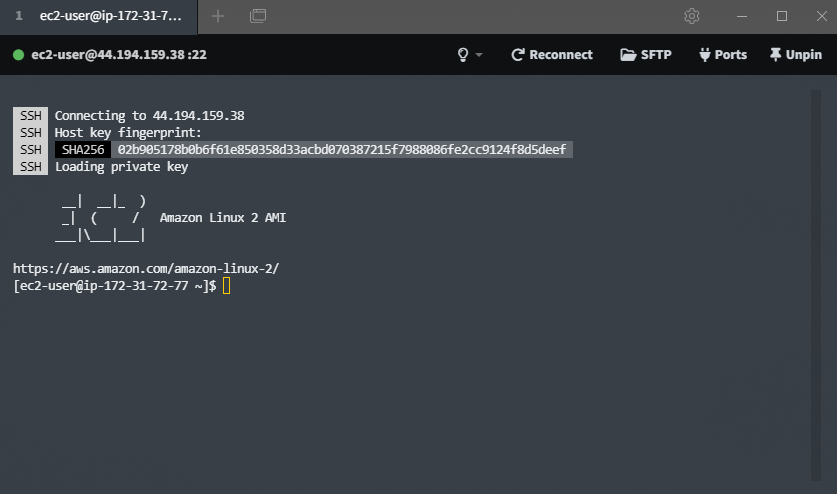
Task: Open Settings via the gear icon
Action: tap(691, 16)
